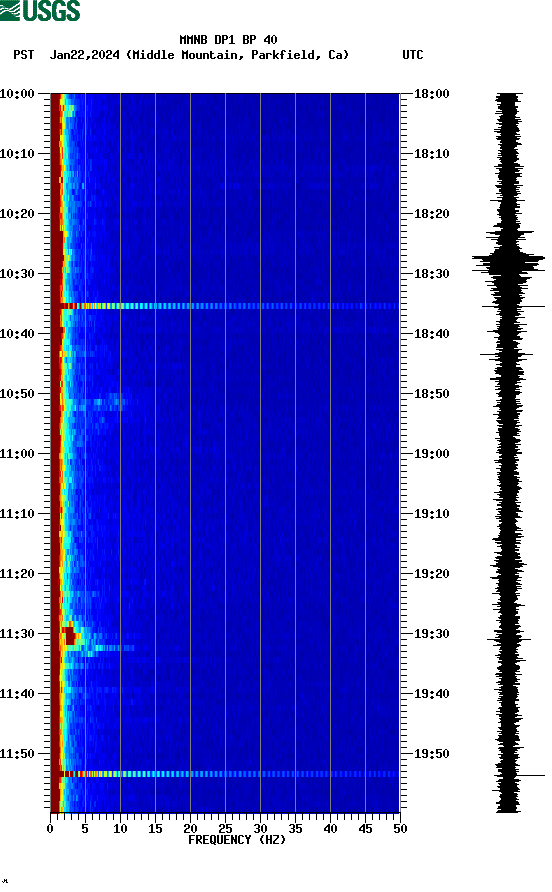Click the "(Middle Mountain, Parkfield, Ca)" location text
This screenshot has width=552, height=892.
(237, 55)
